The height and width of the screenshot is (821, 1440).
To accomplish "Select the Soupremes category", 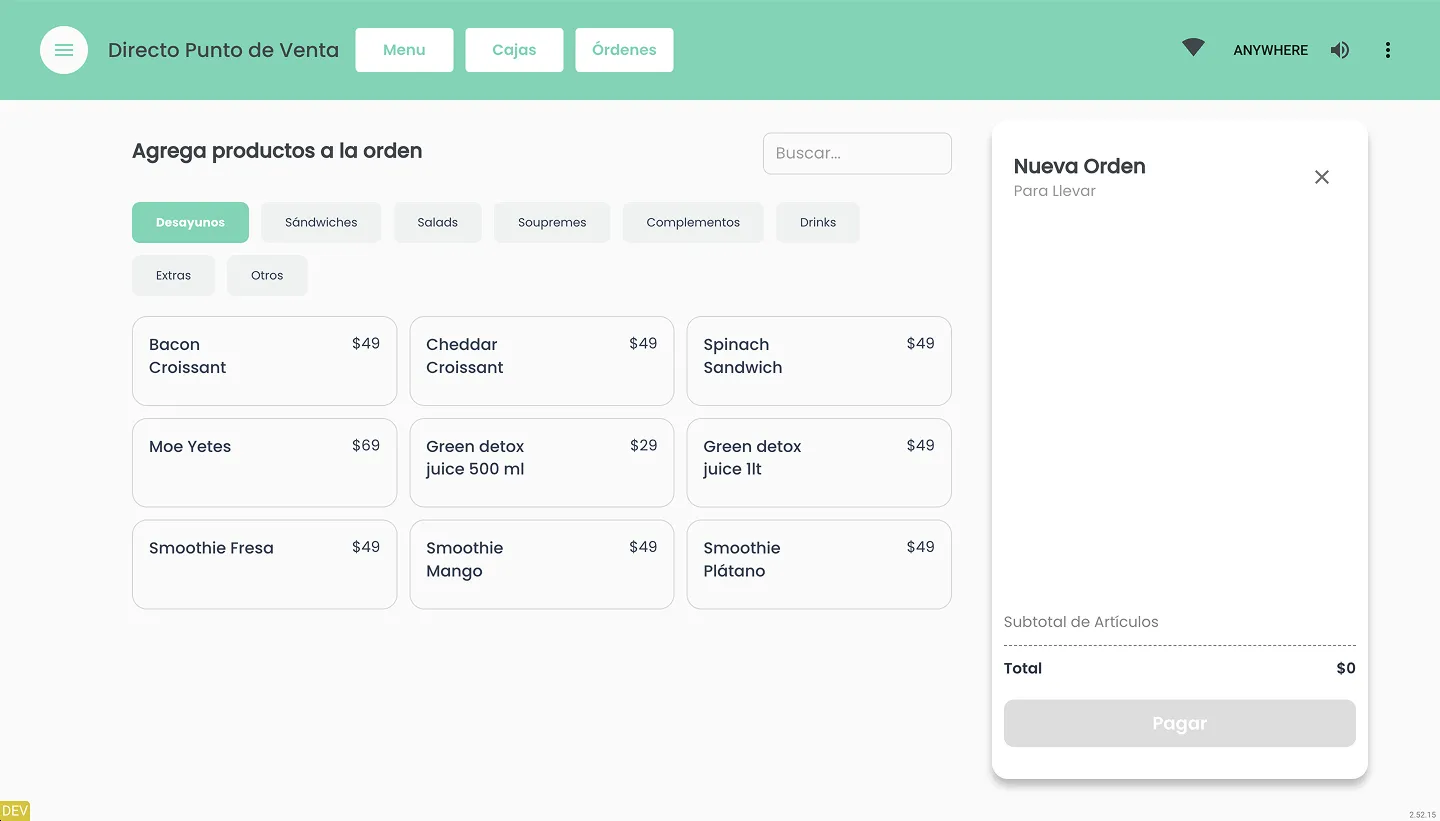I will (x=552, y=222).
